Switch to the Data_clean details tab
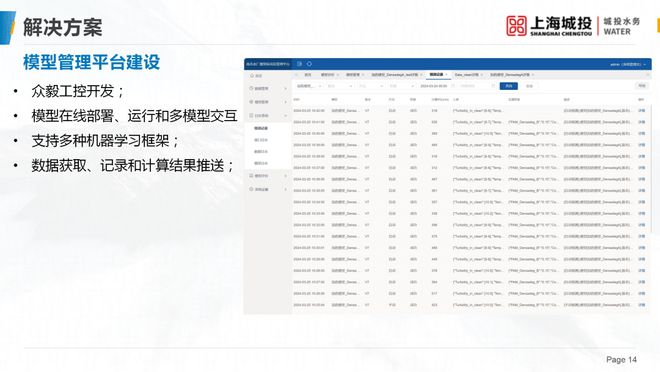 [466, 75]
